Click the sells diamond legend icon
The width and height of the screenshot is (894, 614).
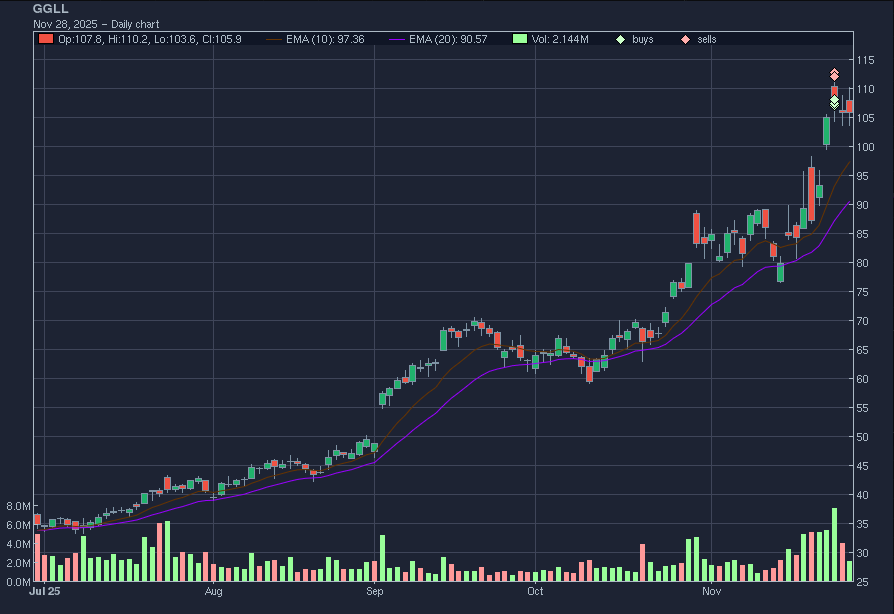pos(685,39)
